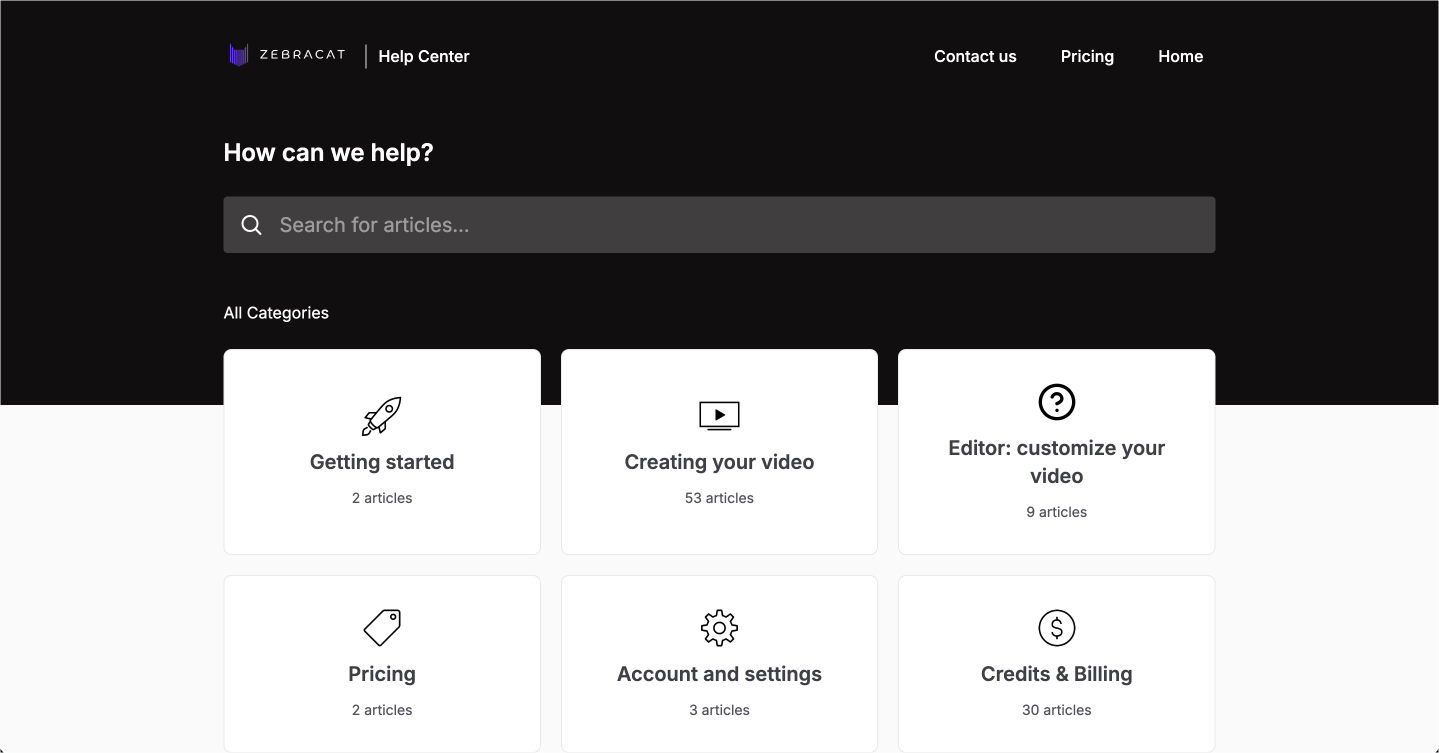The height and width of the screenshot is (753, 1439).
Task: Click the question mark circle icon
Action: (x=1056, y=402)
